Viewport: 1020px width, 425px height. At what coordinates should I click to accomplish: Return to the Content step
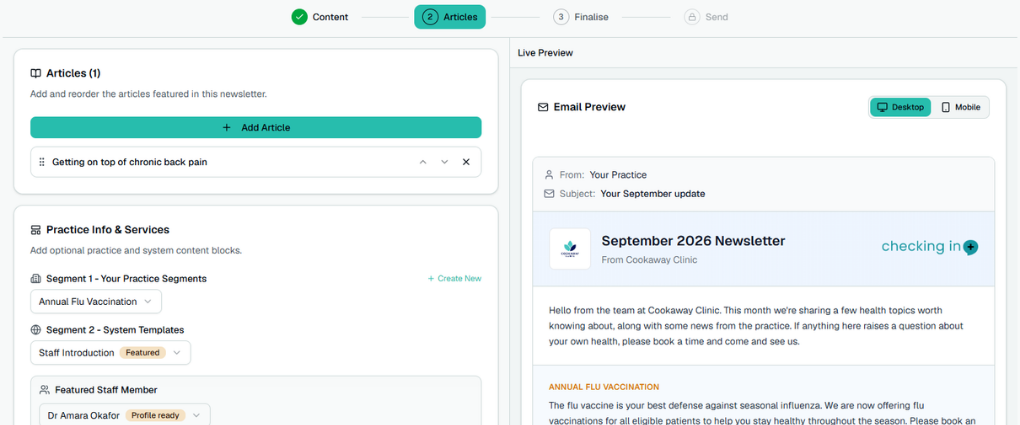[320, 17]
